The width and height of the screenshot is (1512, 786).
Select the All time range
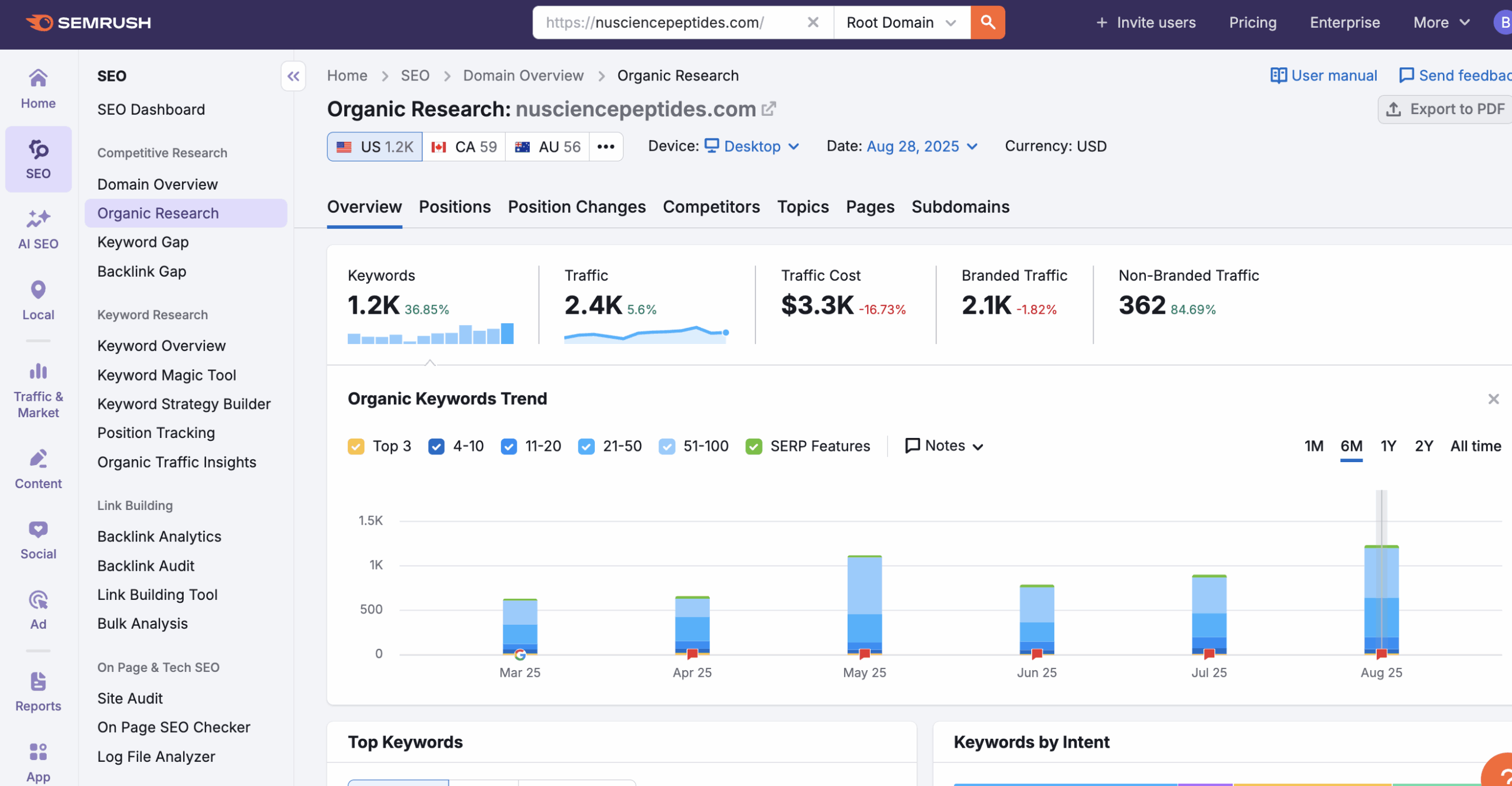pos(1475,446)
